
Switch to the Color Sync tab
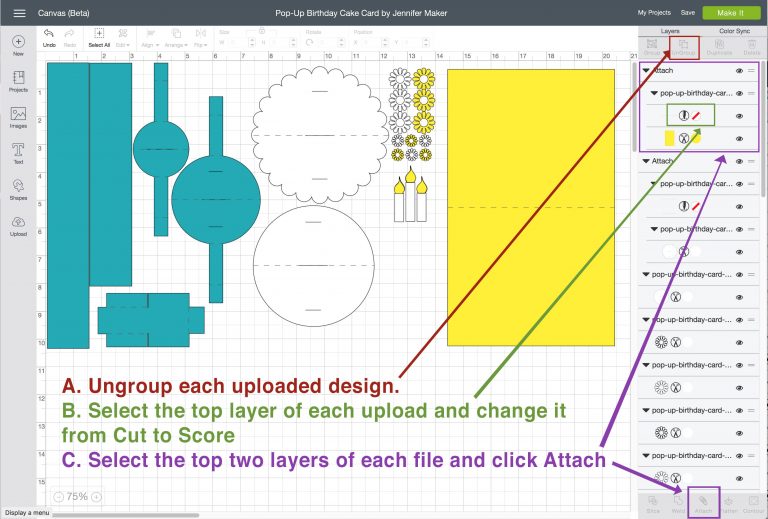[x=734, y=31]
